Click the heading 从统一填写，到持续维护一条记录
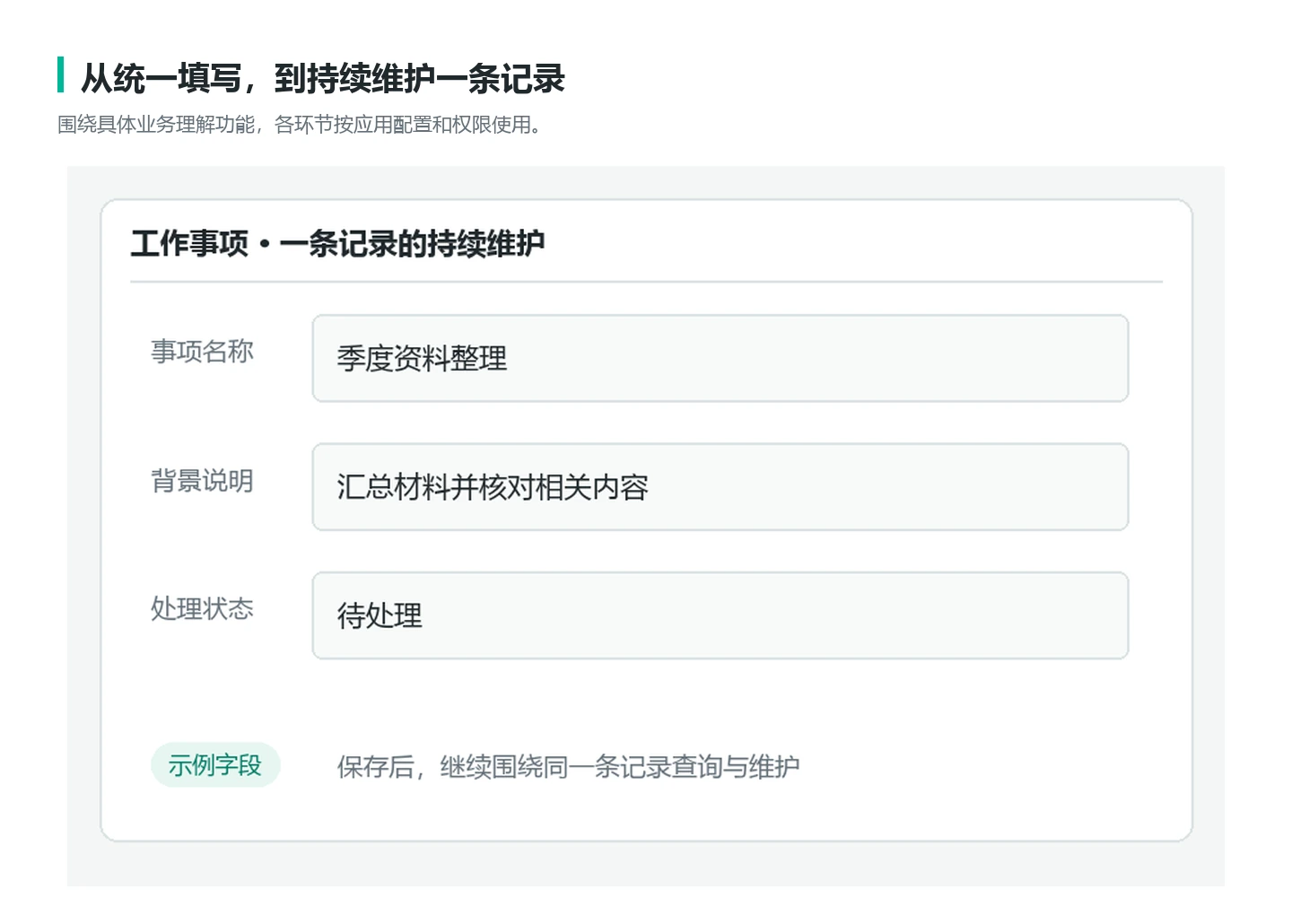The image size is (1292, 924). click(323, 79)
